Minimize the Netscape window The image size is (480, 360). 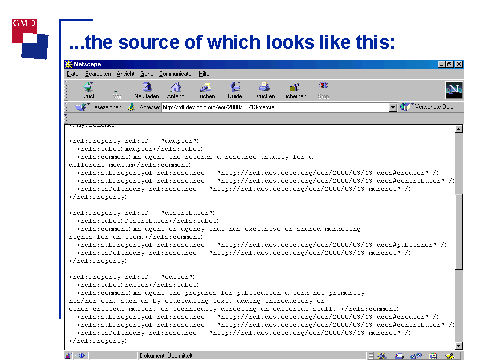click(441, 64)
